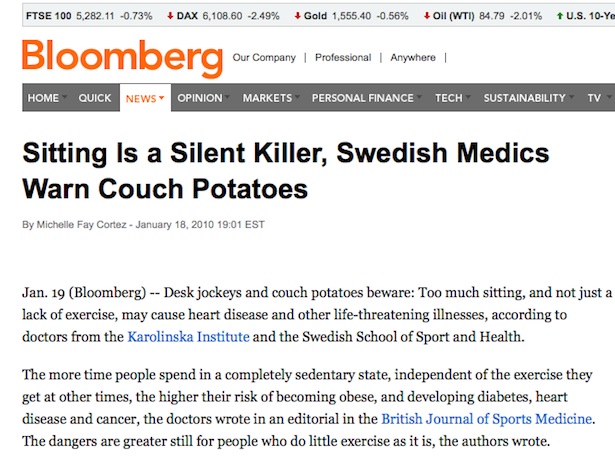The width and height of the screenshot is (615, 470).
Task: Follow the Karolinska Institute link
Action: (x=189, y=337)
